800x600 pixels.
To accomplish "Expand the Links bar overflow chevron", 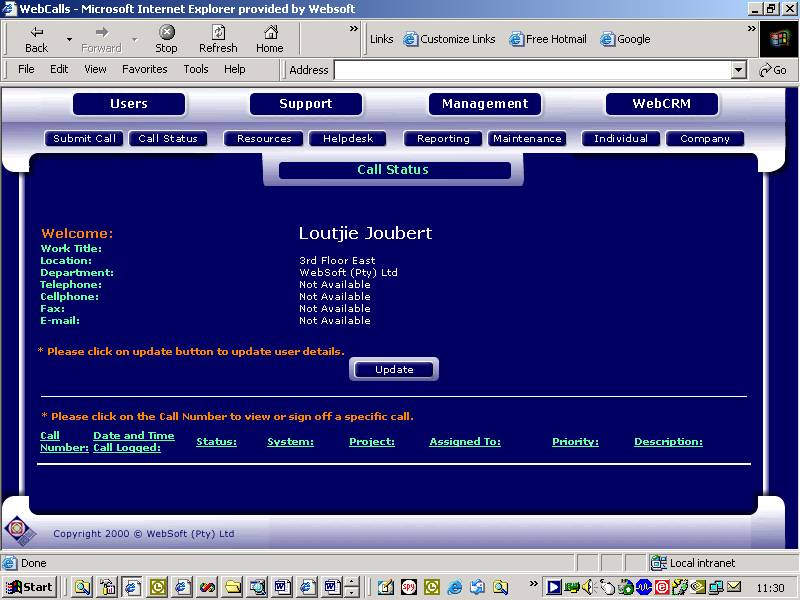I will [751, 29].
